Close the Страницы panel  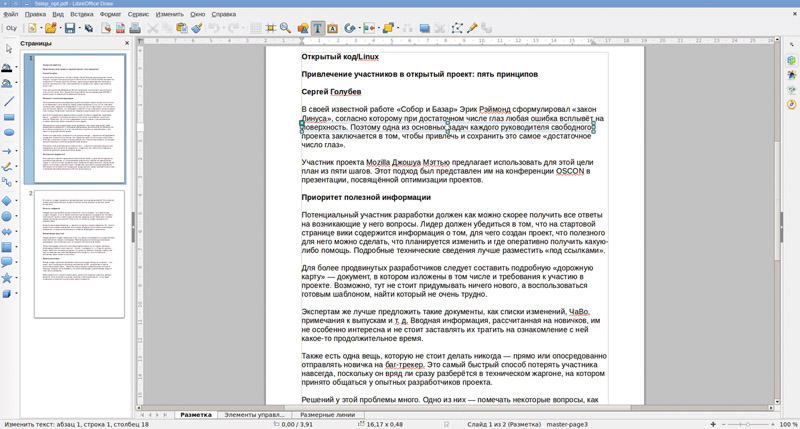click(x=127, y=43)
